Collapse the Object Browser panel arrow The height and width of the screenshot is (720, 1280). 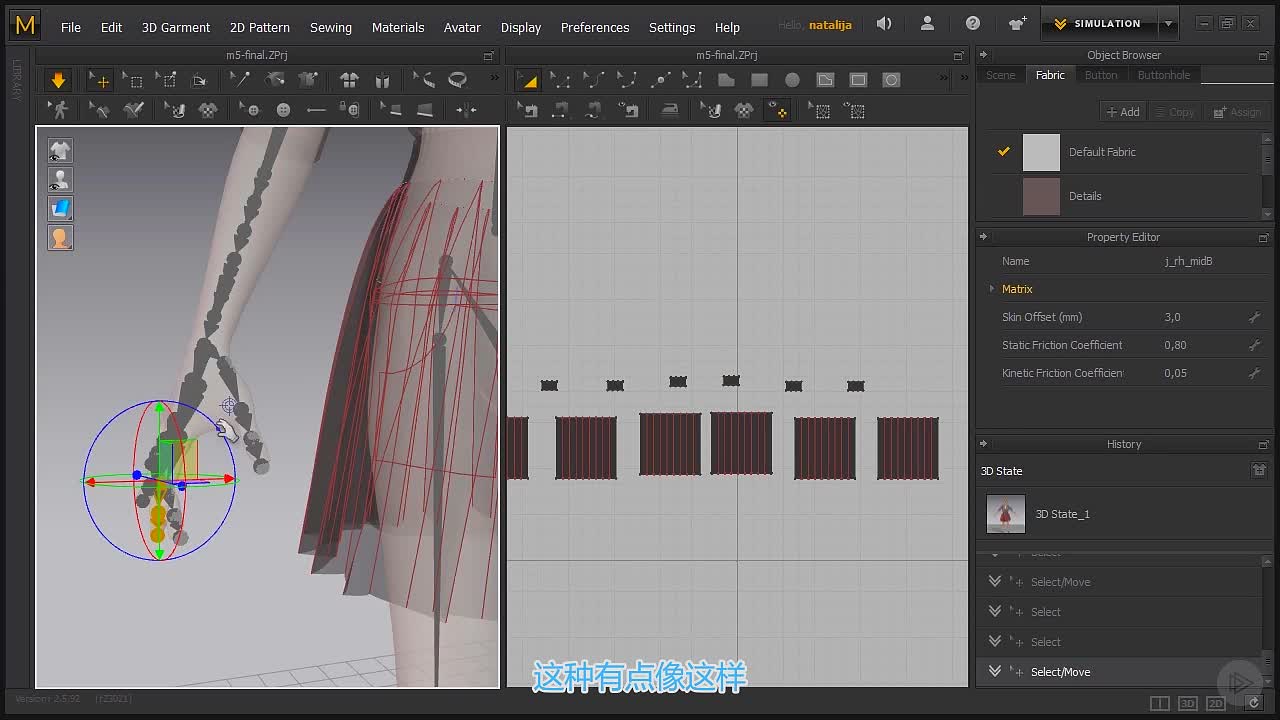pos(983,55)
